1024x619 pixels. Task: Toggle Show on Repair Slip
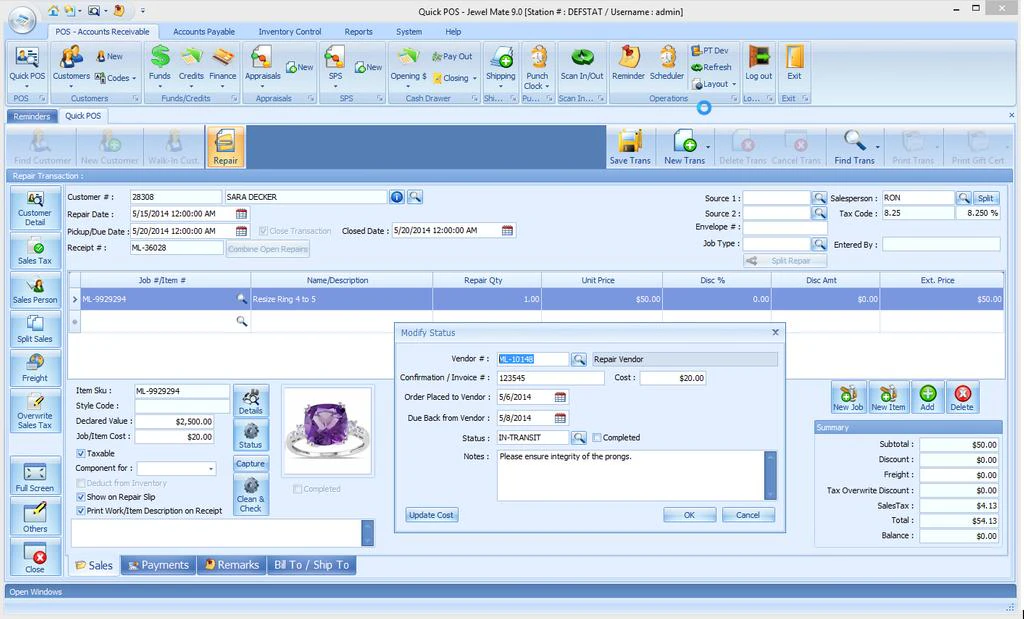[x=80, y=496]
